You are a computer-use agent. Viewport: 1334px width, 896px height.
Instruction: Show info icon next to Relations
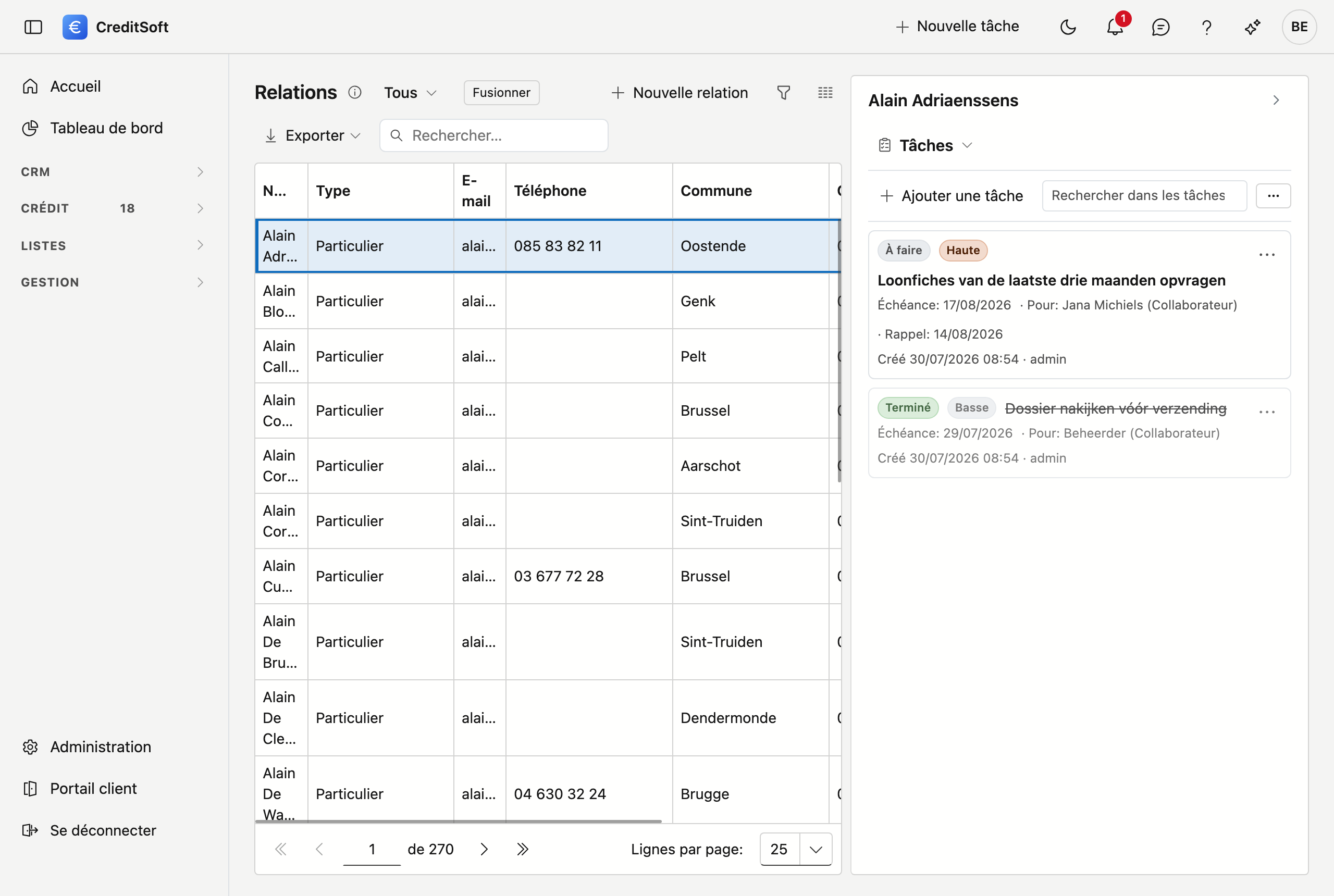355,93
